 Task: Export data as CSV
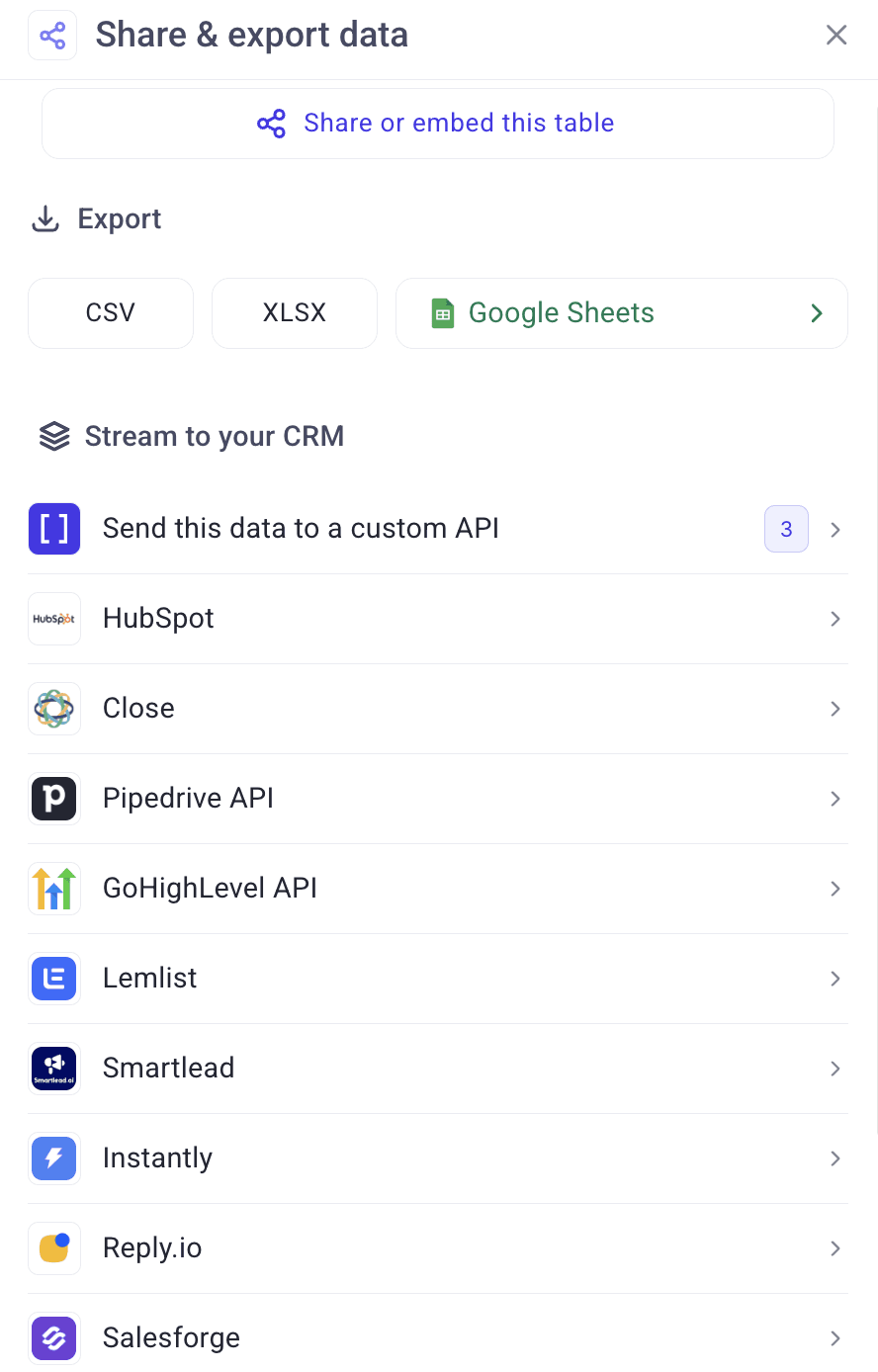tap(110, 312)
